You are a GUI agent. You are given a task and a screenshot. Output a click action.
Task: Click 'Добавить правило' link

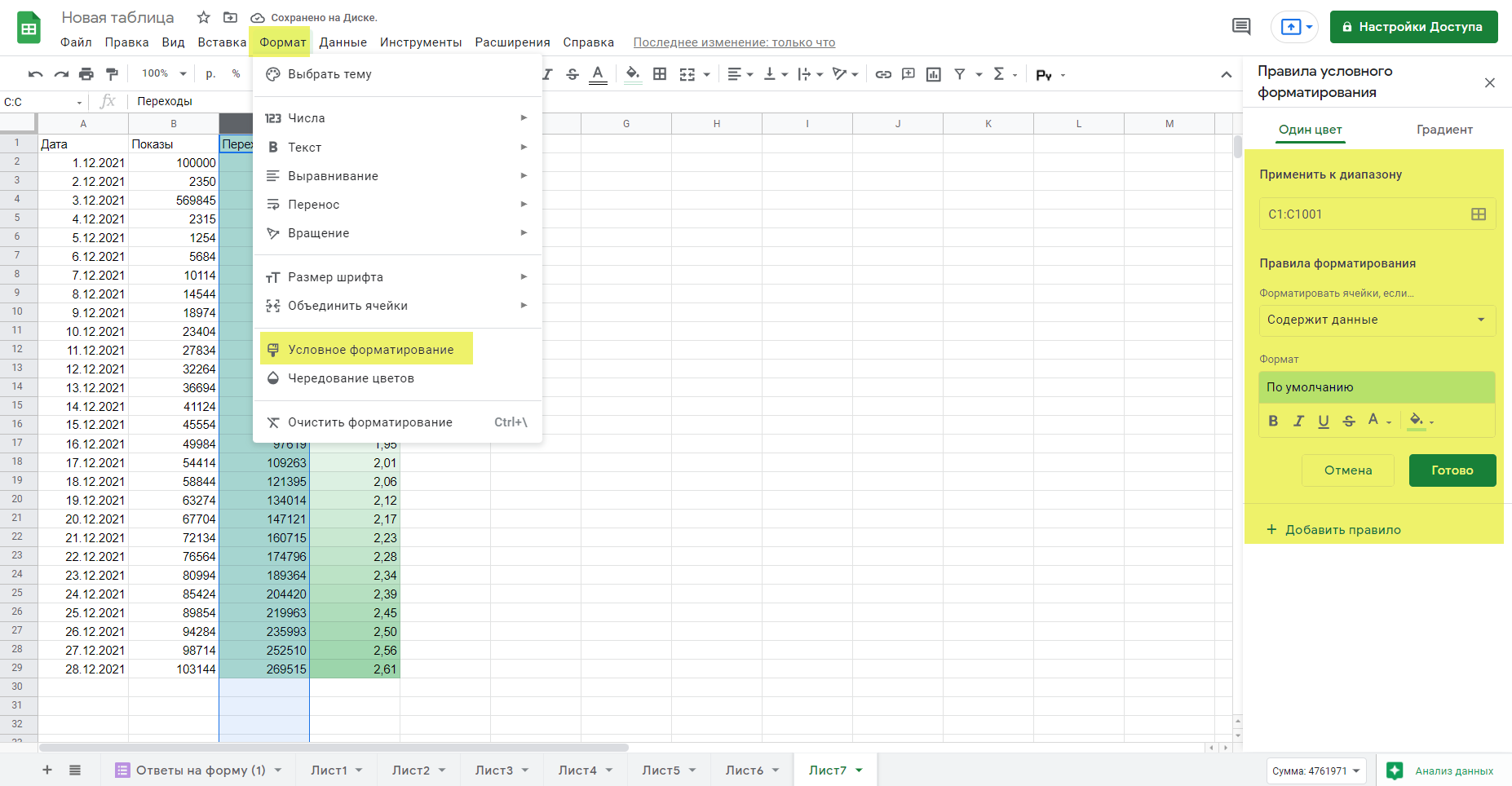tap(1333, 530)
